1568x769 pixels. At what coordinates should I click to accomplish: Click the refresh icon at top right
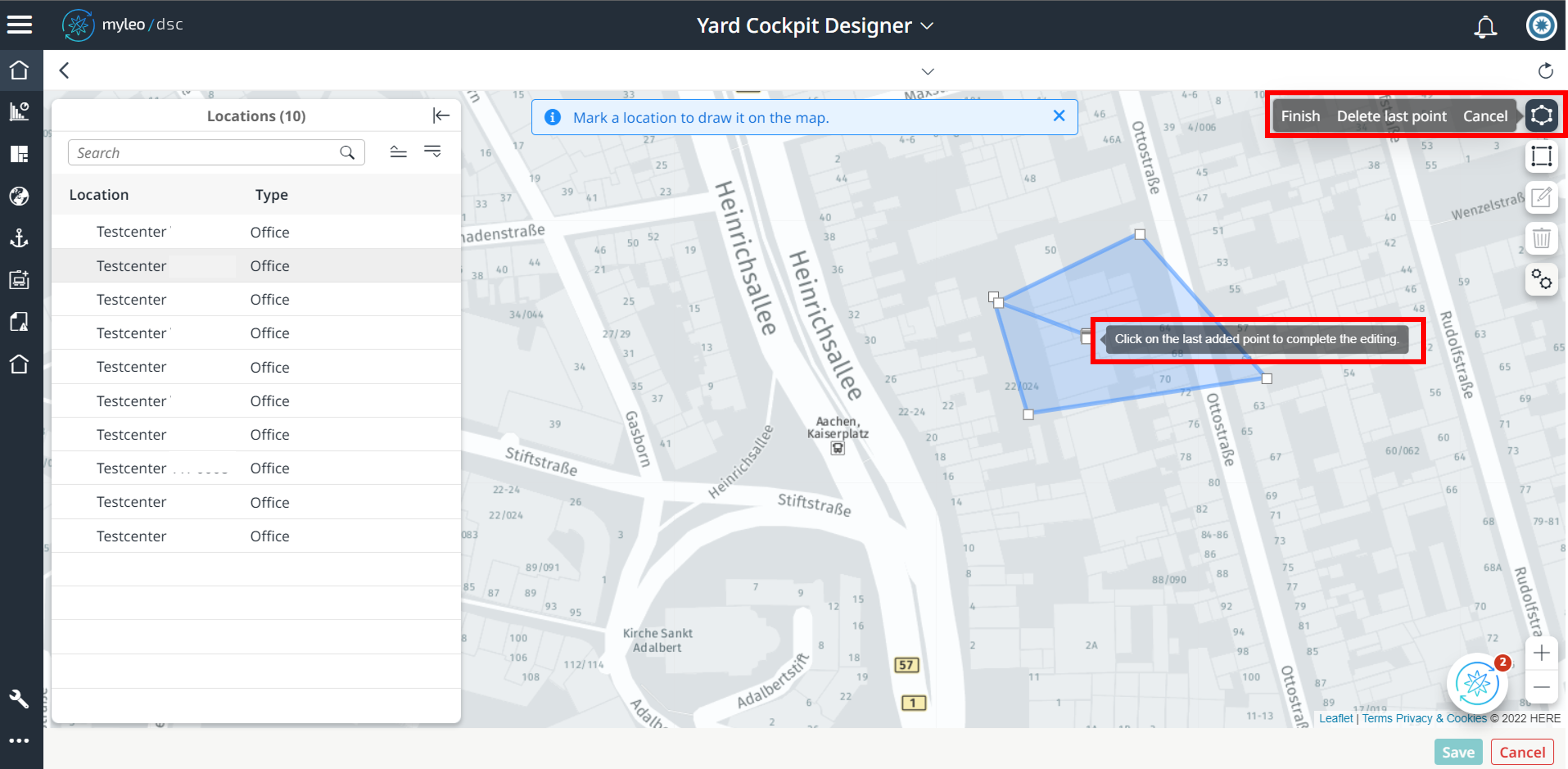point(1546,71)
